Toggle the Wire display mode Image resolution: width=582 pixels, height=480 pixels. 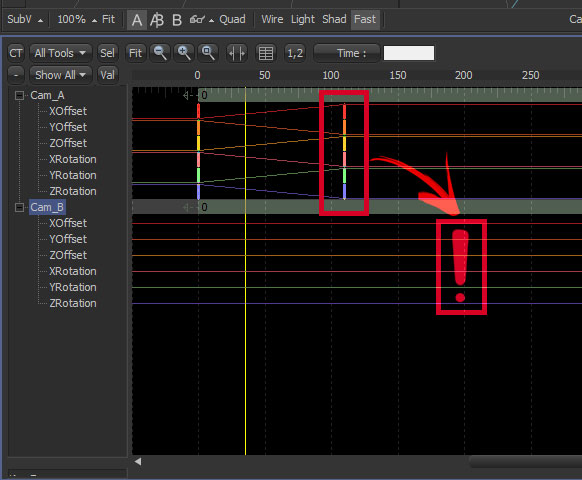pyautogui.click(x=272, y=19)
